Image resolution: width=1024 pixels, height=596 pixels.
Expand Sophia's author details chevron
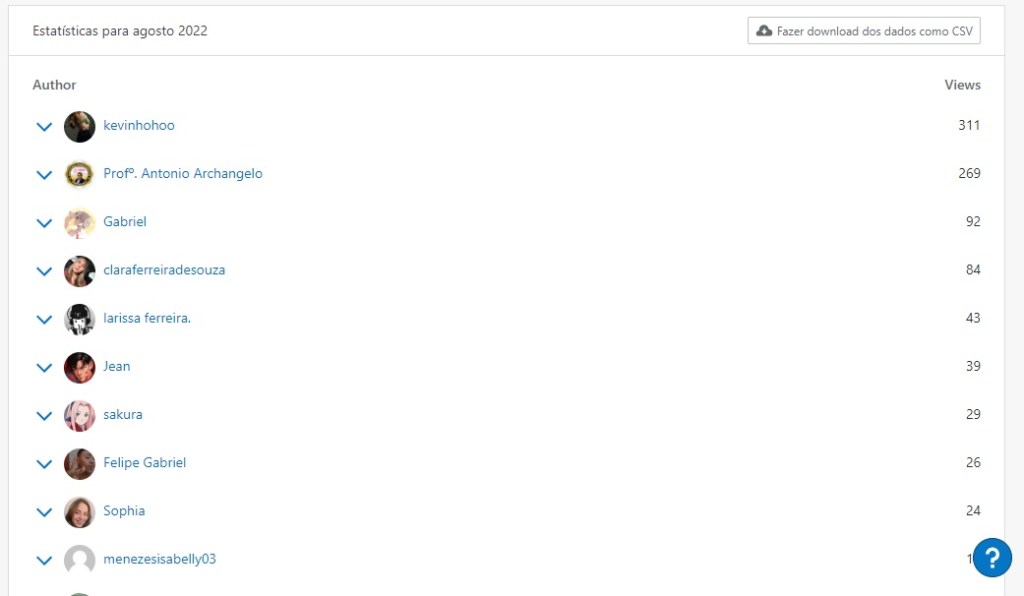coord(44,512)
